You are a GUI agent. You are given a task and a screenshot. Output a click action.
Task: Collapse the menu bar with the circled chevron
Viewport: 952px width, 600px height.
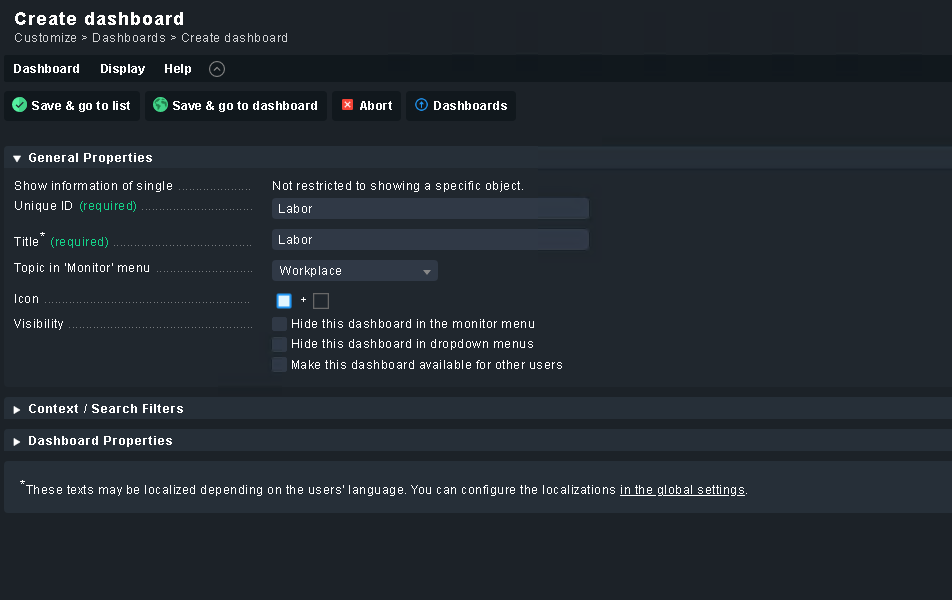[x=216, y=69]
